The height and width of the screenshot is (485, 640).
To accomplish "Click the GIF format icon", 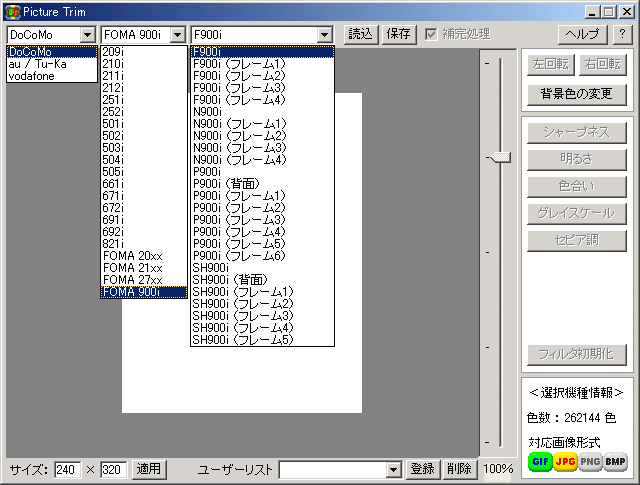I will click(540, 462).
